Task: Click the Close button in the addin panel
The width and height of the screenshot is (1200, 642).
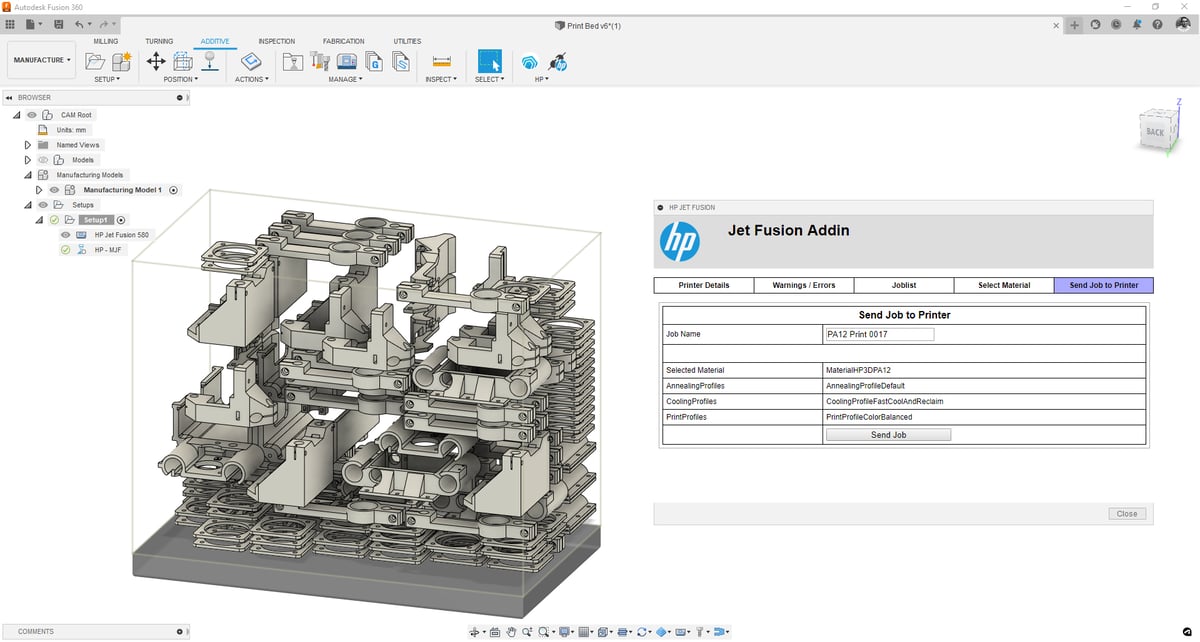Action: click(x=1127, y=514)
